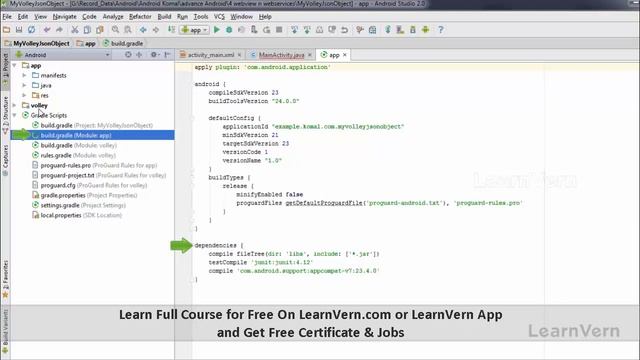Click the Copy toolbar icon
The image size is (640, 360).
click(x=87, y=30)
